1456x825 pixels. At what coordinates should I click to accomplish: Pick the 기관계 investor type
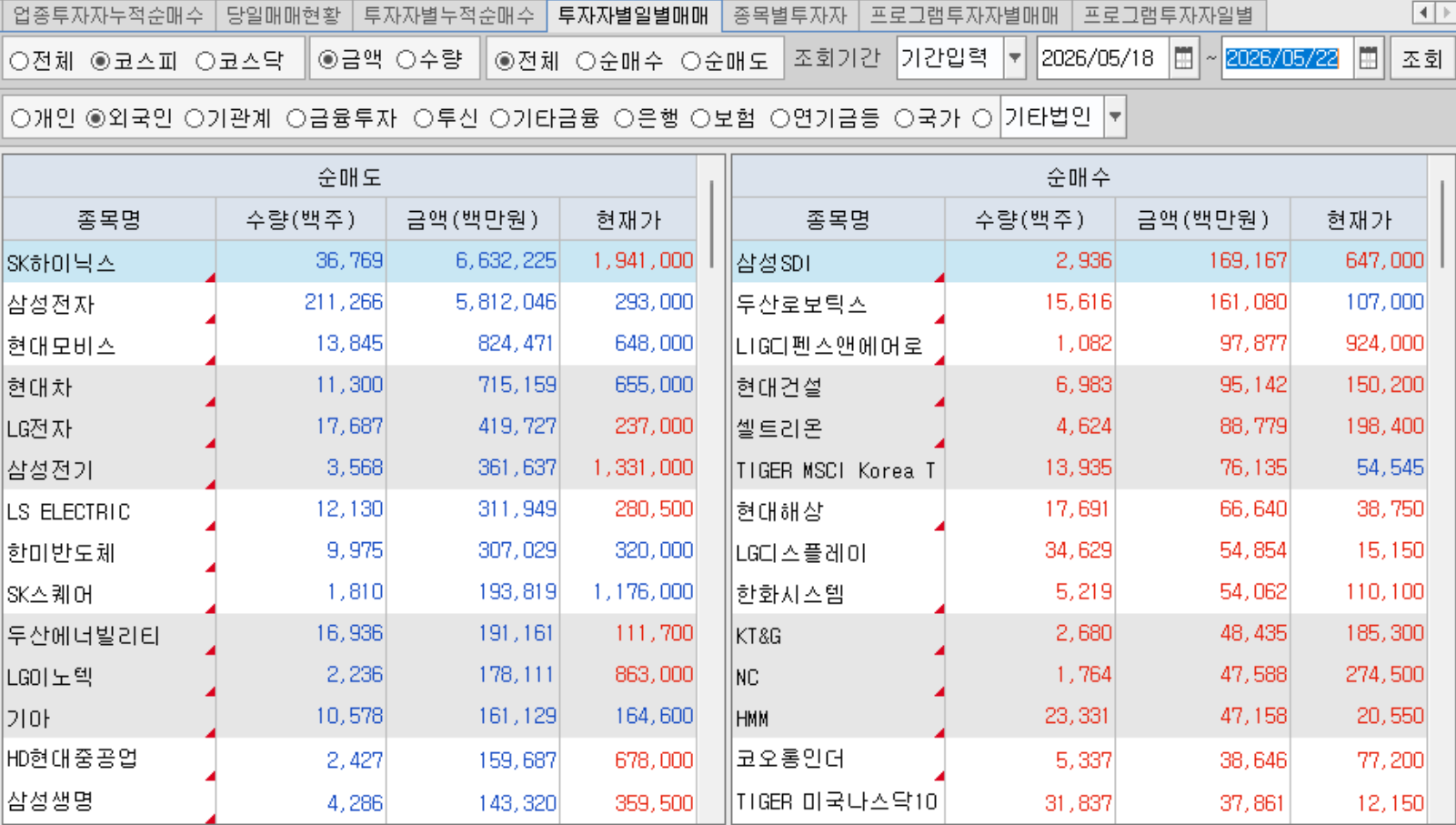click(194, 119)
